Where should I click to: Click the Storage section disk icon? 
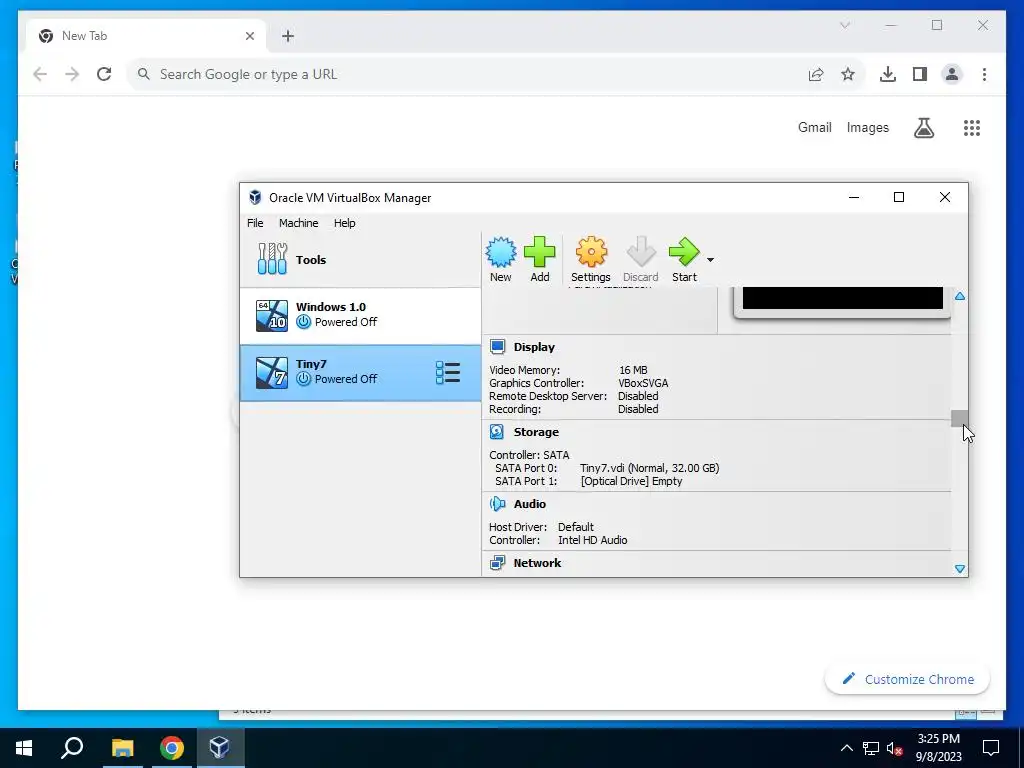(498, 432)
